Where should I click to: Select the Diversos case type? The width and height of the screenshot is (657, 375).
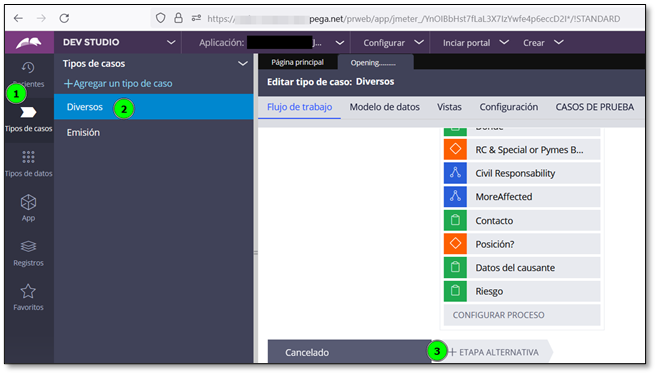tap(153, 107)
